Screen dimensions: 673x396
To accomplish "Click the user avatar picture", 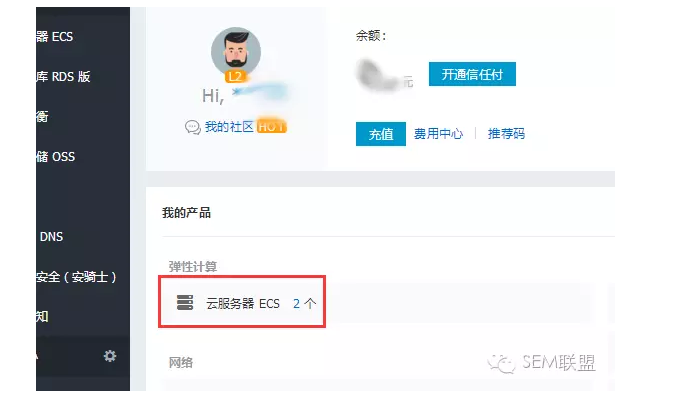I will click(236, 52).
